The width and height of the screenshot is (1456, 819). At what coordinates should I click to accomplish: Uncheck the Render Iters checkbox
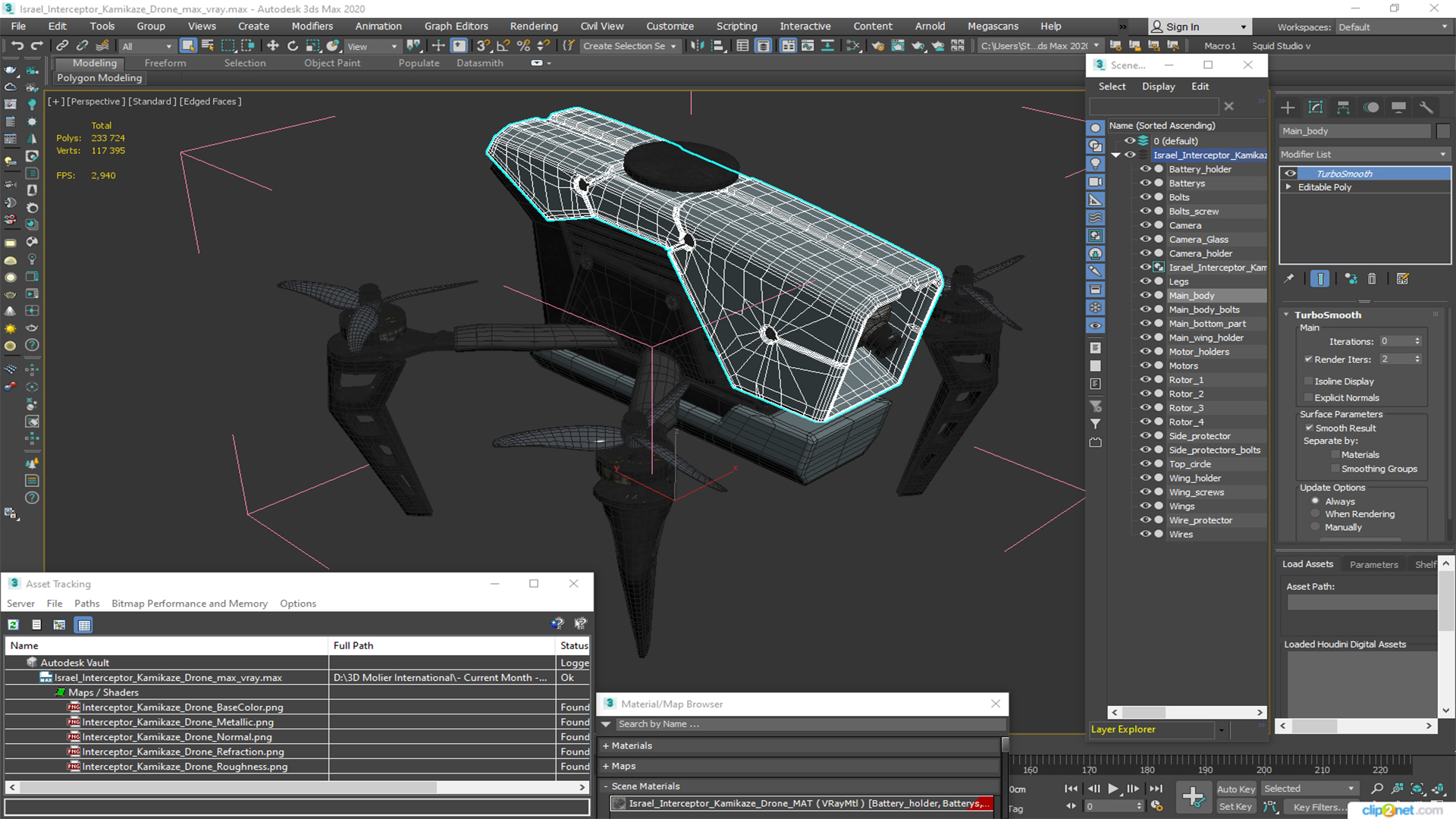pos(1308,359)
